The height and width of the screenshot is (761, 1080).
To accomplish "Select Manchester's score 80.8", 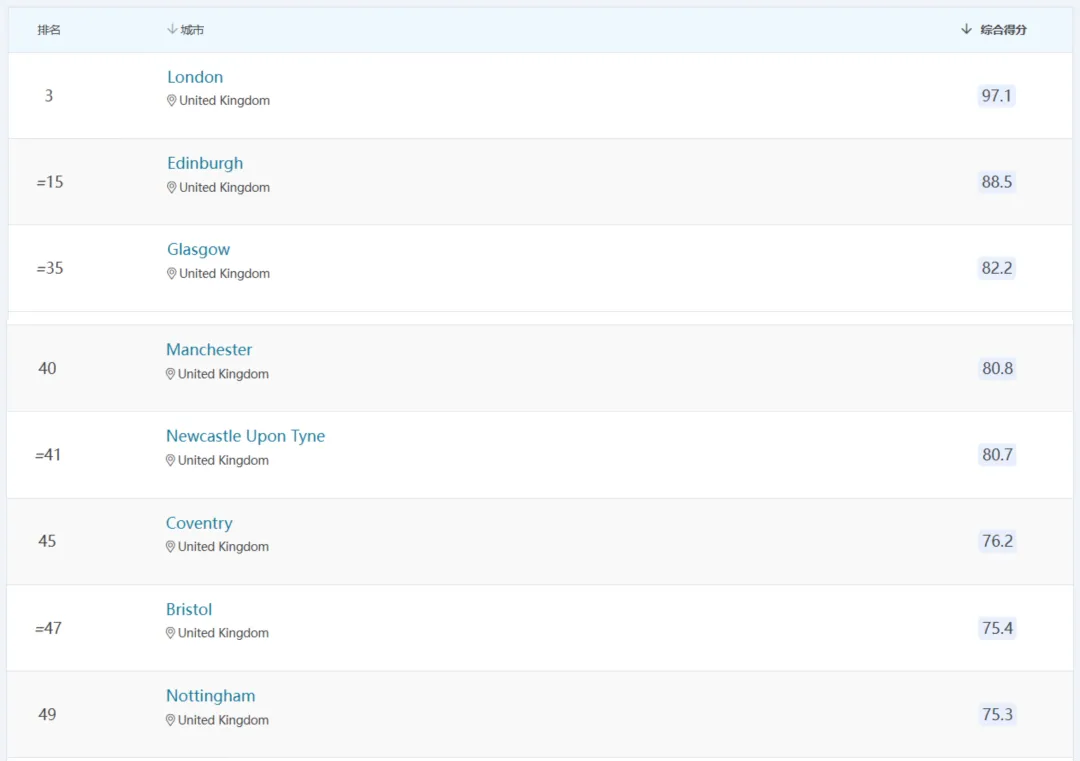I will [x=997, y=368].
